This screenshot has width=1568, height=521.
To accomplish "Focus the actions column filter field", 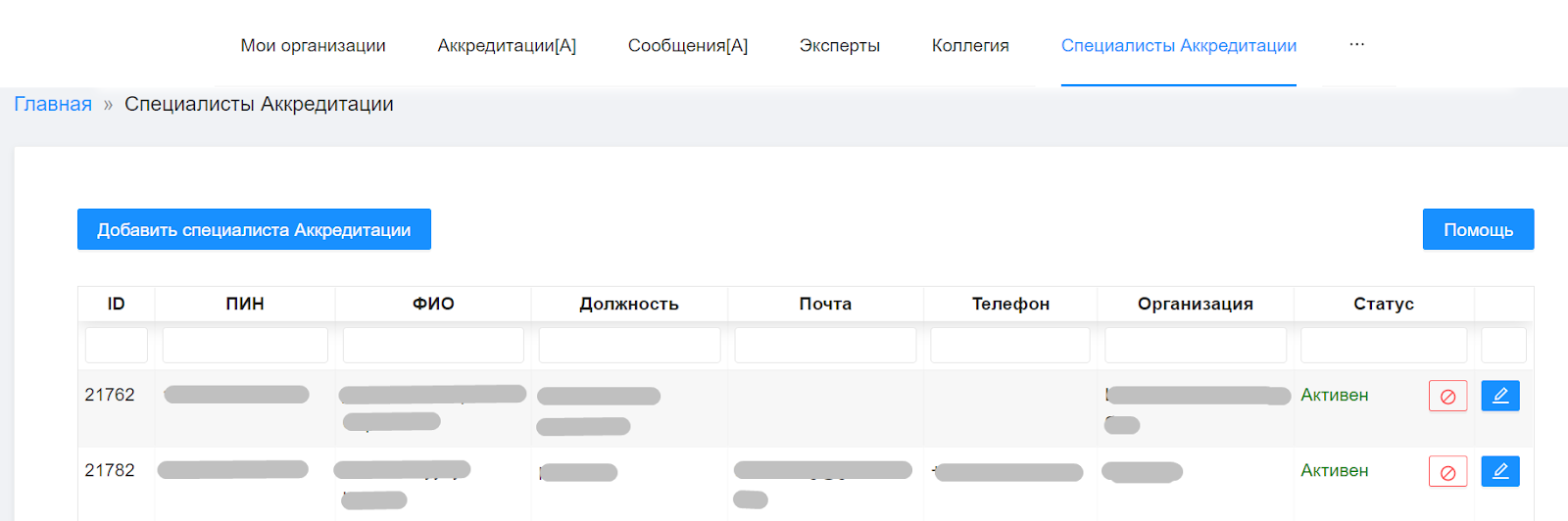I will [x=1503, y=345].
